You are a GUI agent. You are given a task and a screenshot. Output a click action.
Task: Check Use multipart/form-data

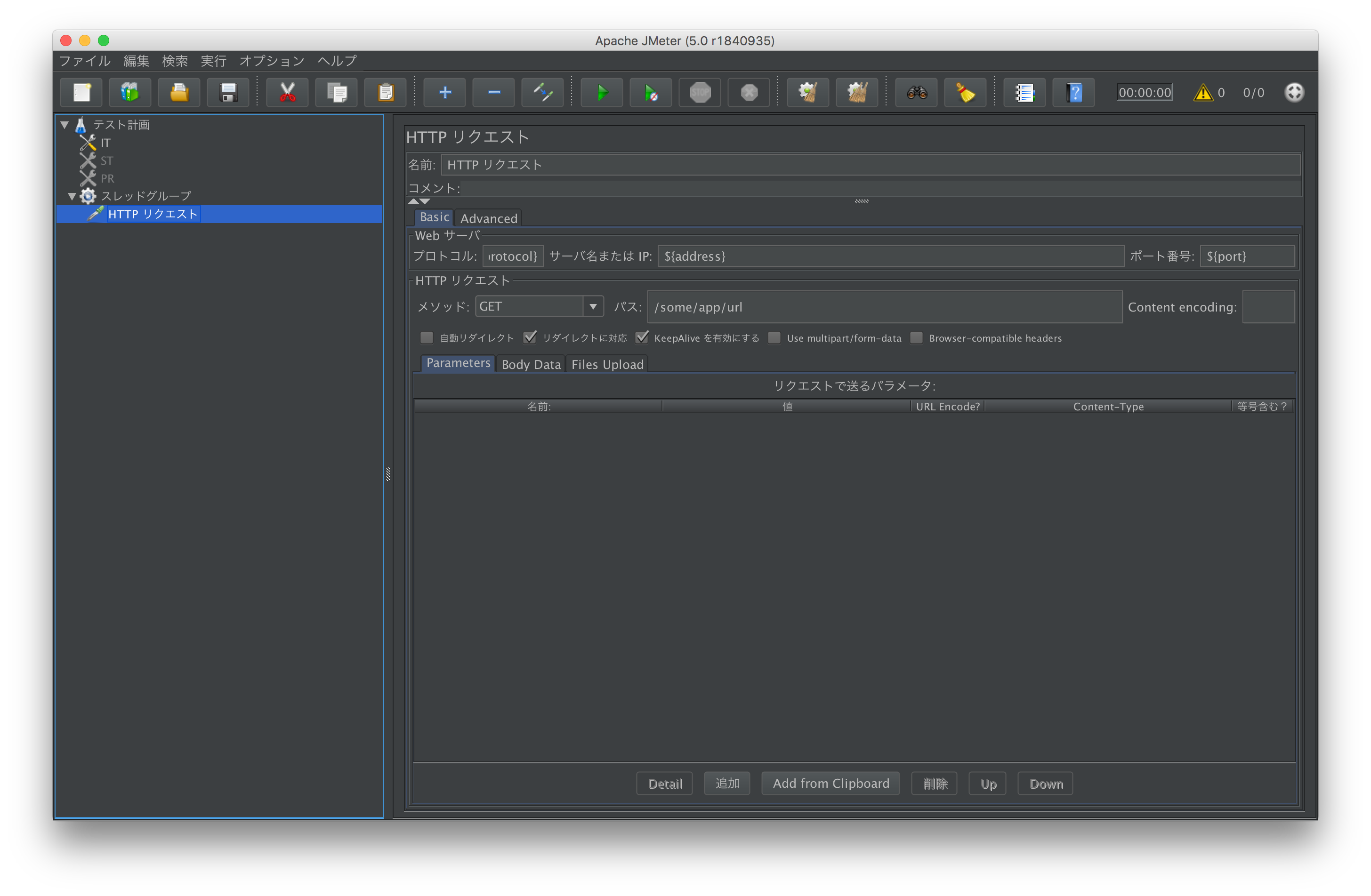click(x=774, y=338)
